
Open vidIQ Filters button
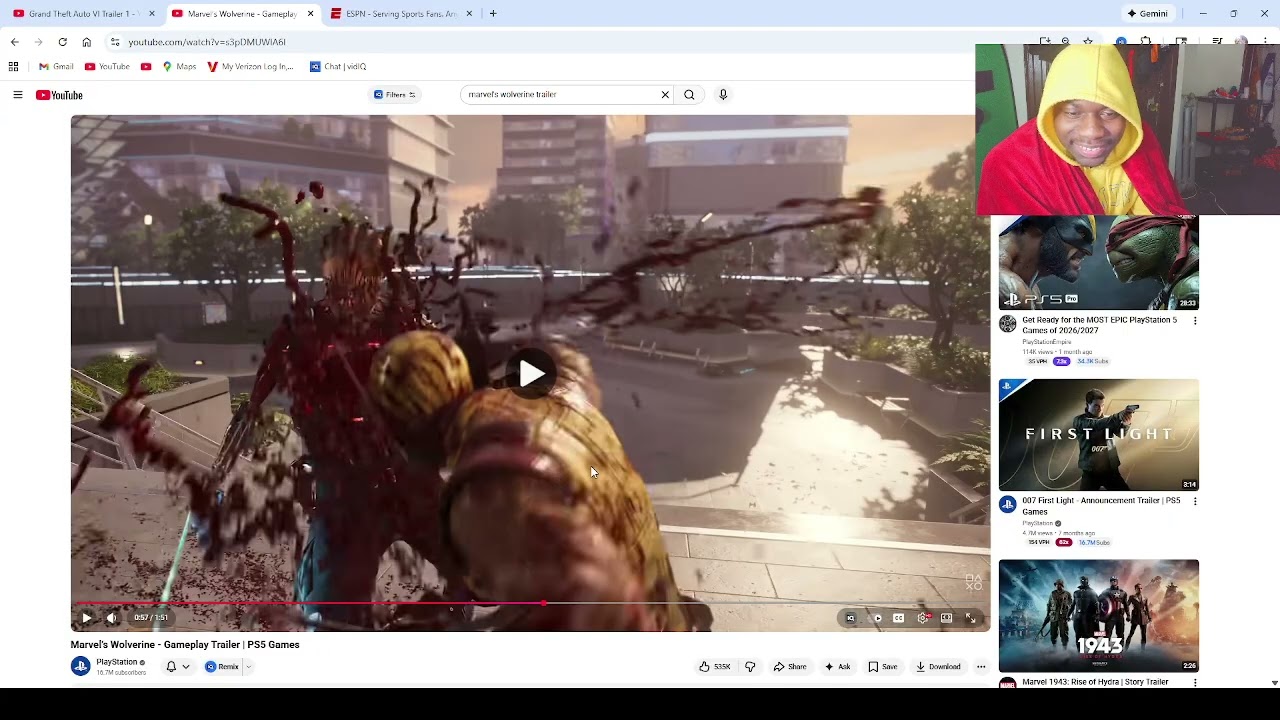(x=395, y=95)
